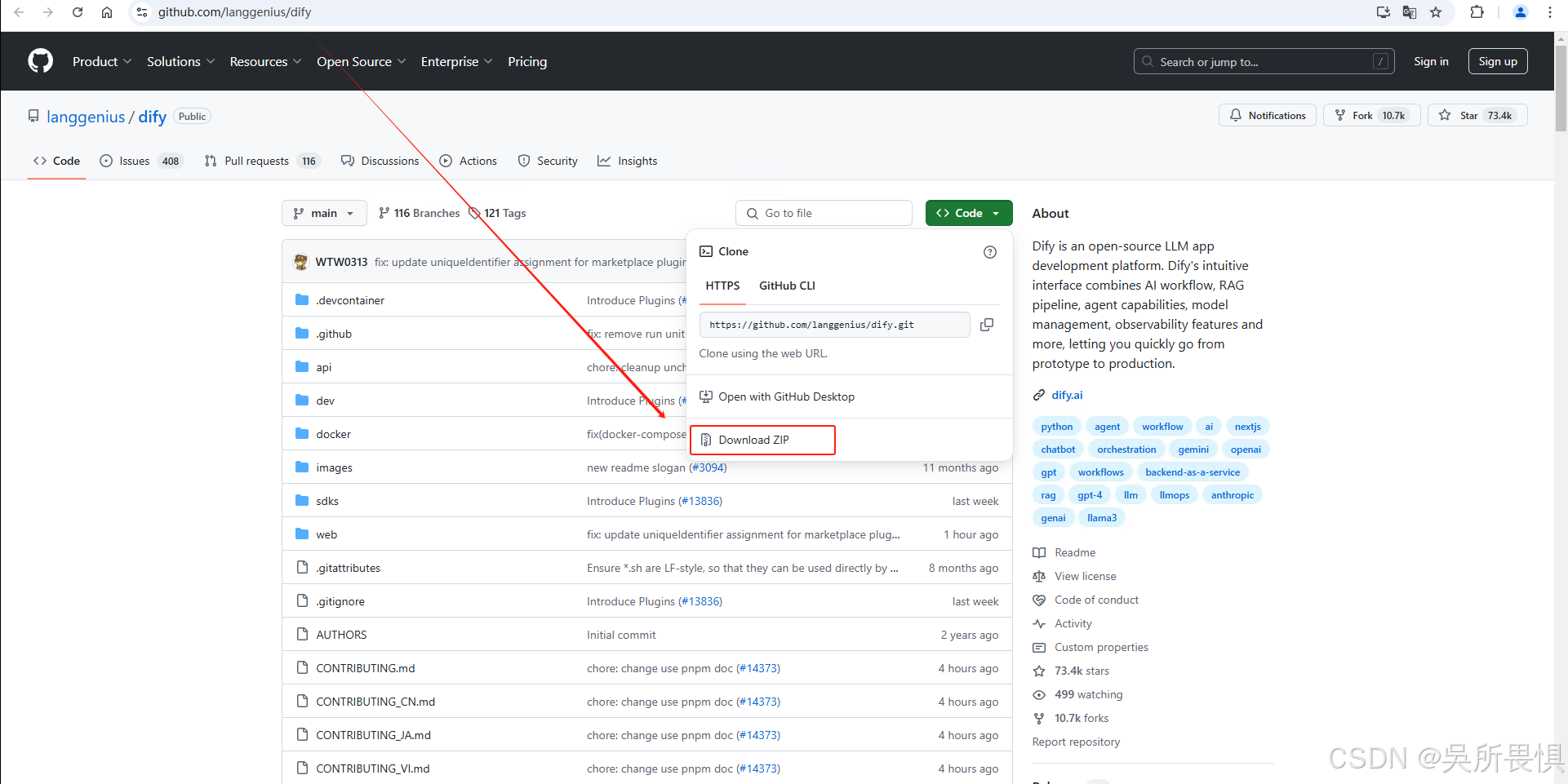The height and width of the screenshot is (784, 1568).
Task: Click the install app icon in address bar
Action: point(1384,12)
